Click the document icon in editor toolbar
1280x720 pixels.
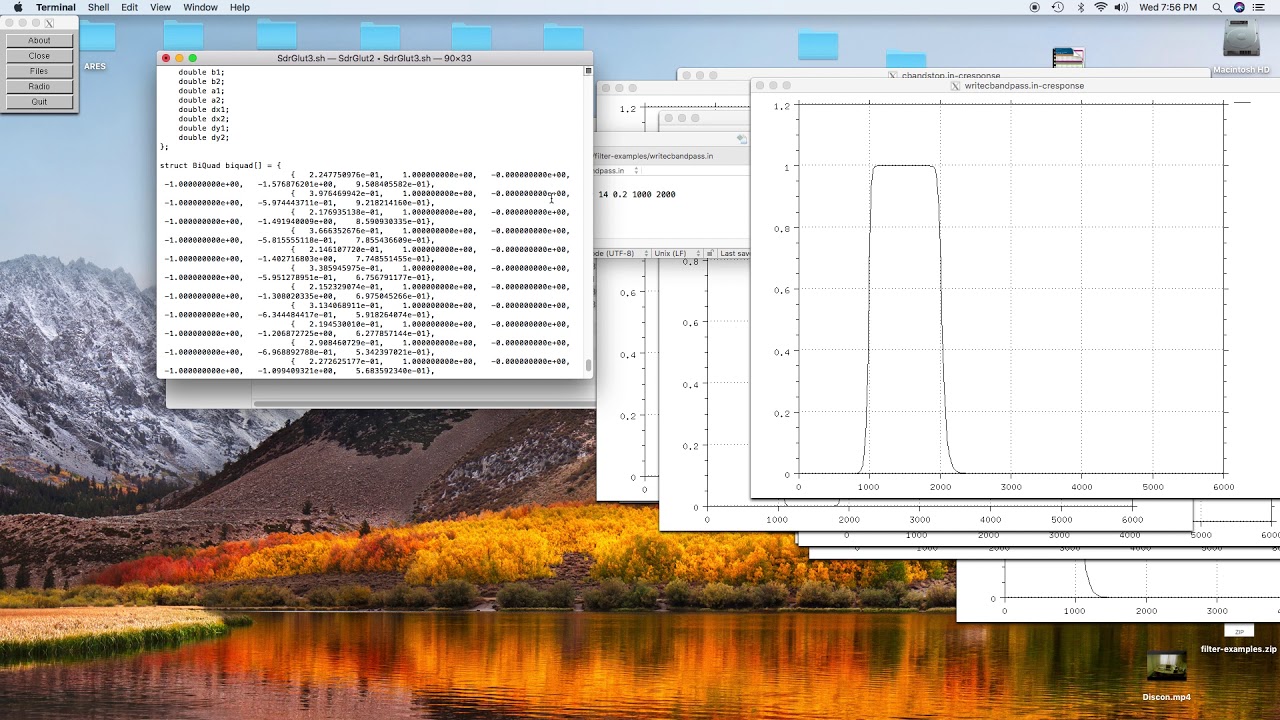(741, 139)
